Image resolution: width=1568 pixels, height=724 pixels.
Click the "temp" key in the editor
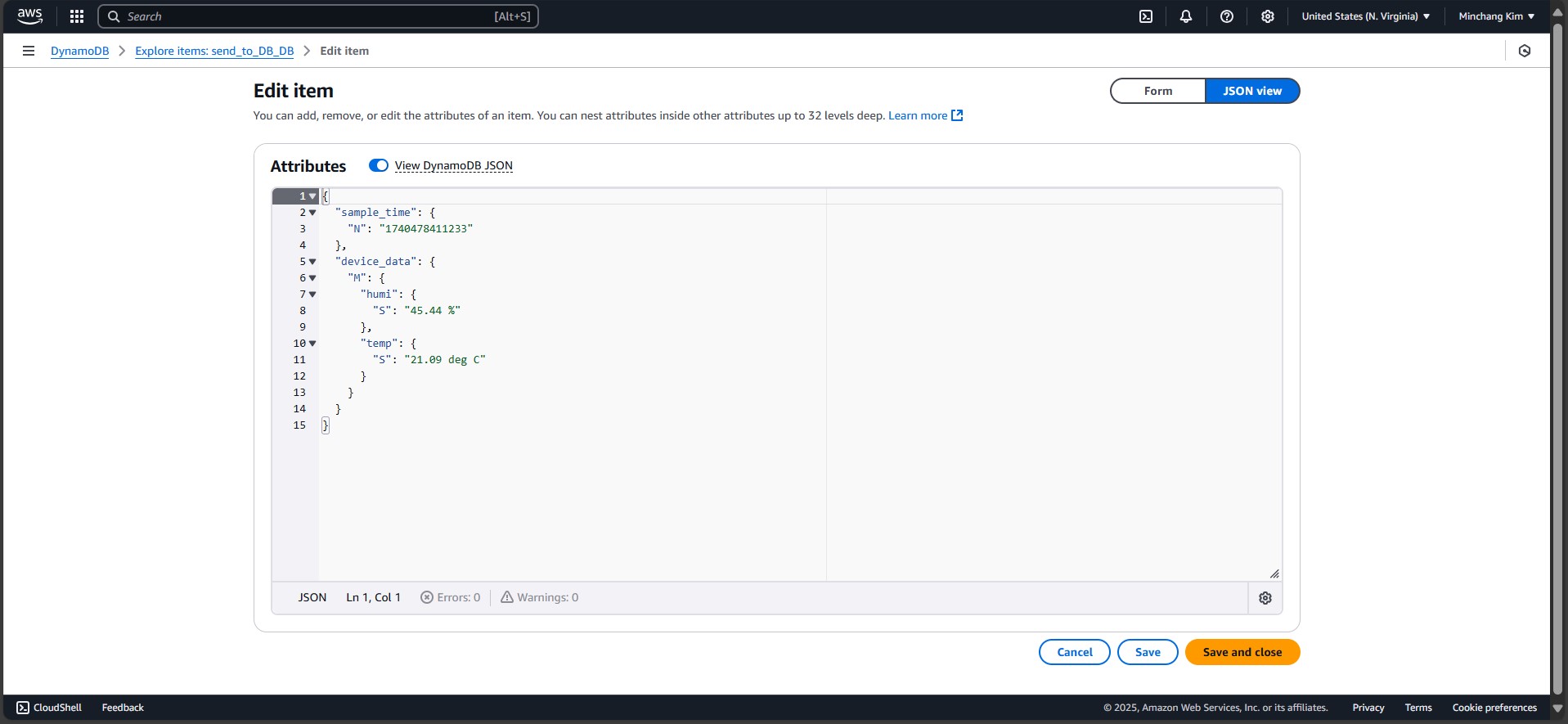(x=379, y=344)
